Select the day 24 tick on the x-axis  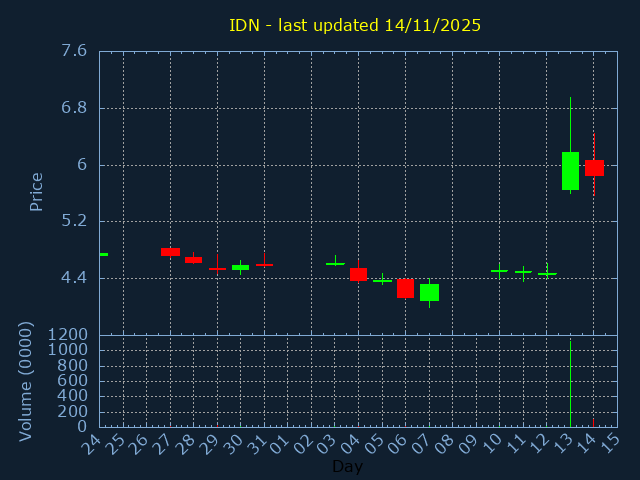tap(96, 441)
